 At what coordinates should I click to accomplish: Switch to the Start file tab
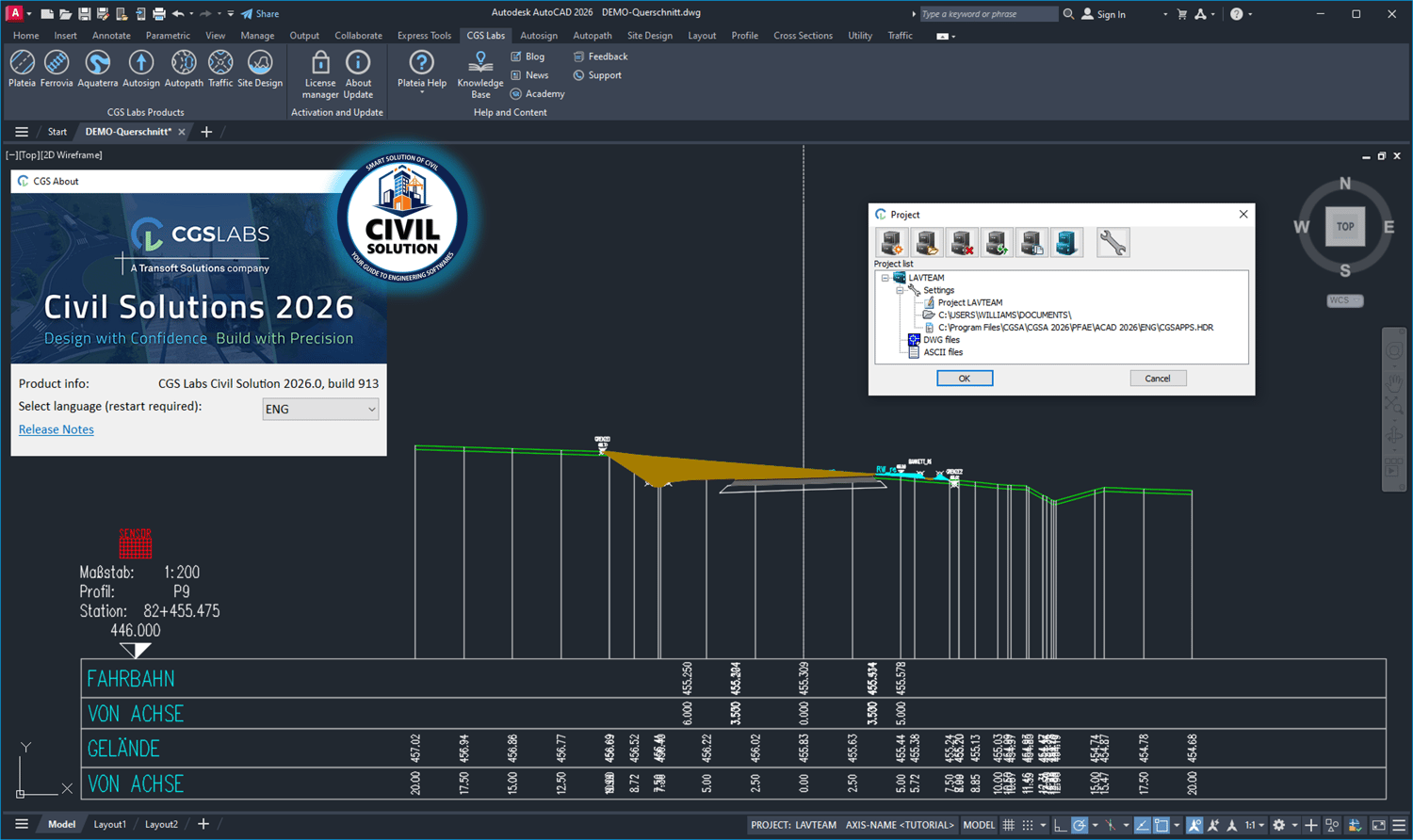57,132
